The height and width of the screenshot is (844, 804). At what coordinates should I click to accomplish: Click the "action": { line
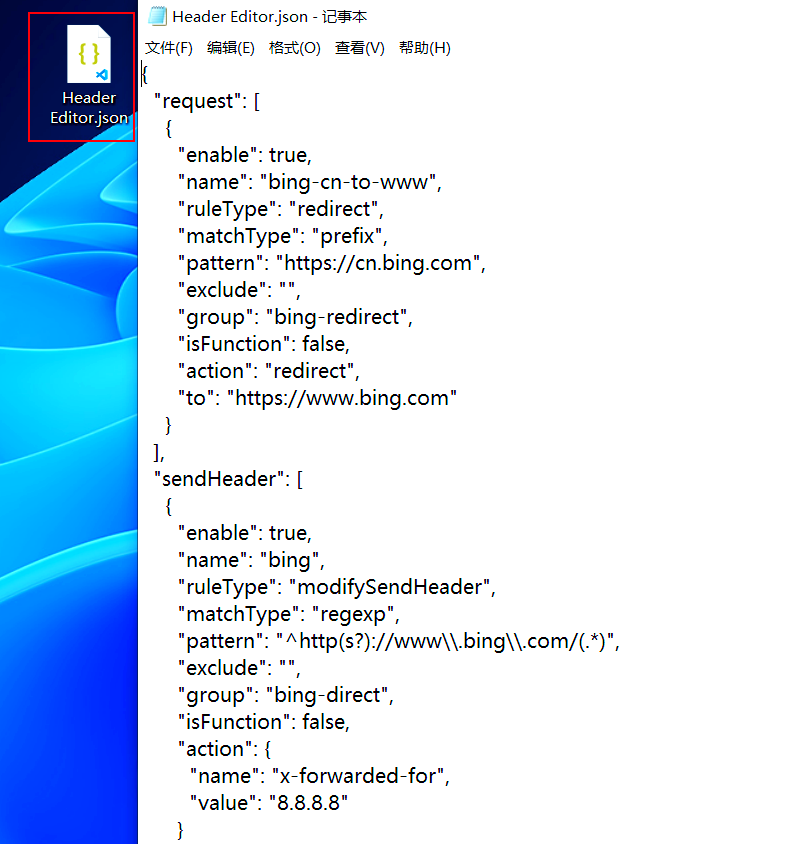pos(224,749)
